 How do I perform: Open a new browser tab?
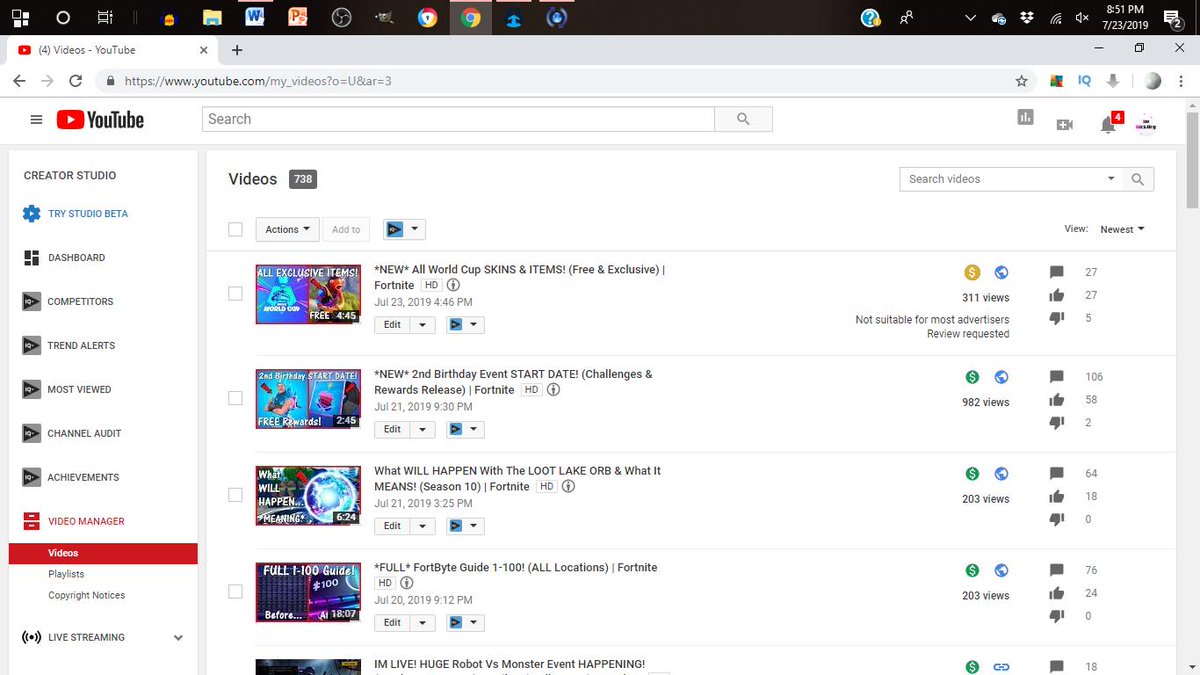[237, 50]
